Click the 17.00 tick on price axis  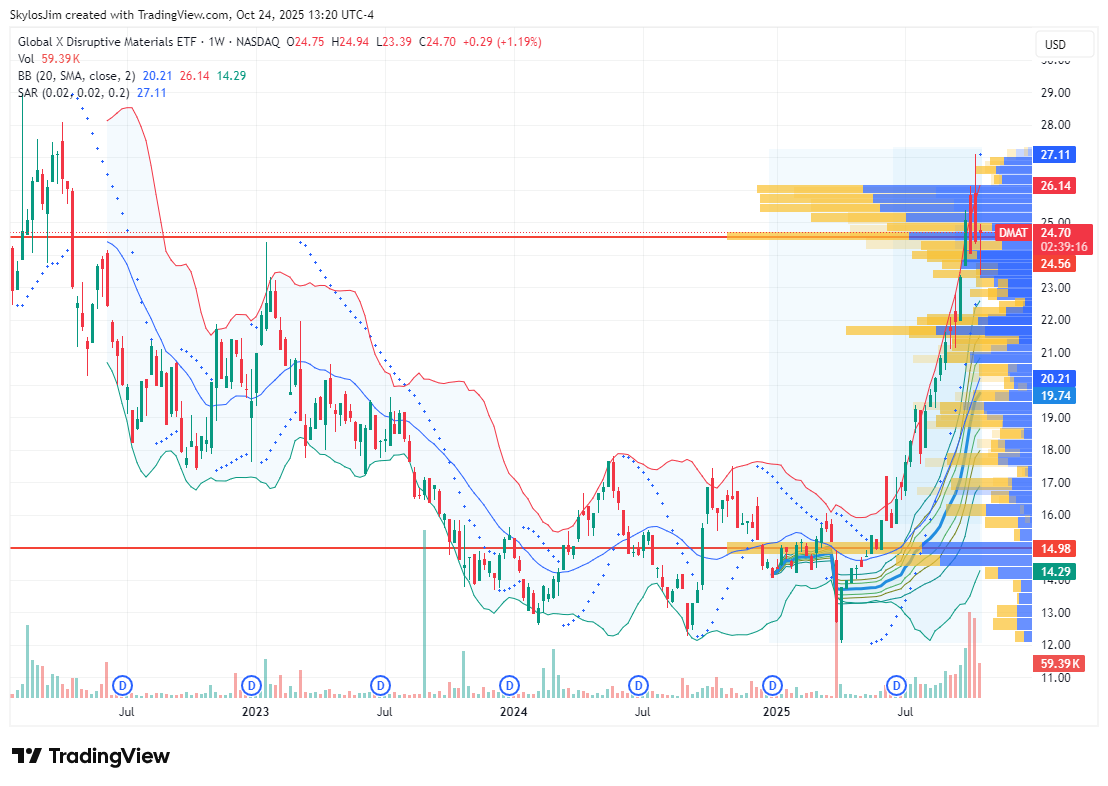(x=1055, y=483)
